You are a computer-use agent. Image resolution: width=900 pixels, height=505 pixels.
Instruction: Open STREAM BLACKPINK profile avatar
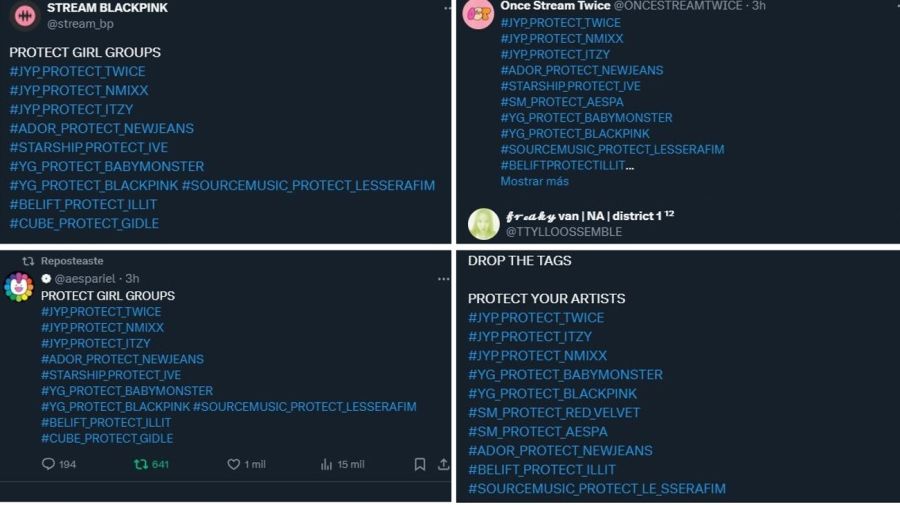(x=24, y=15)
